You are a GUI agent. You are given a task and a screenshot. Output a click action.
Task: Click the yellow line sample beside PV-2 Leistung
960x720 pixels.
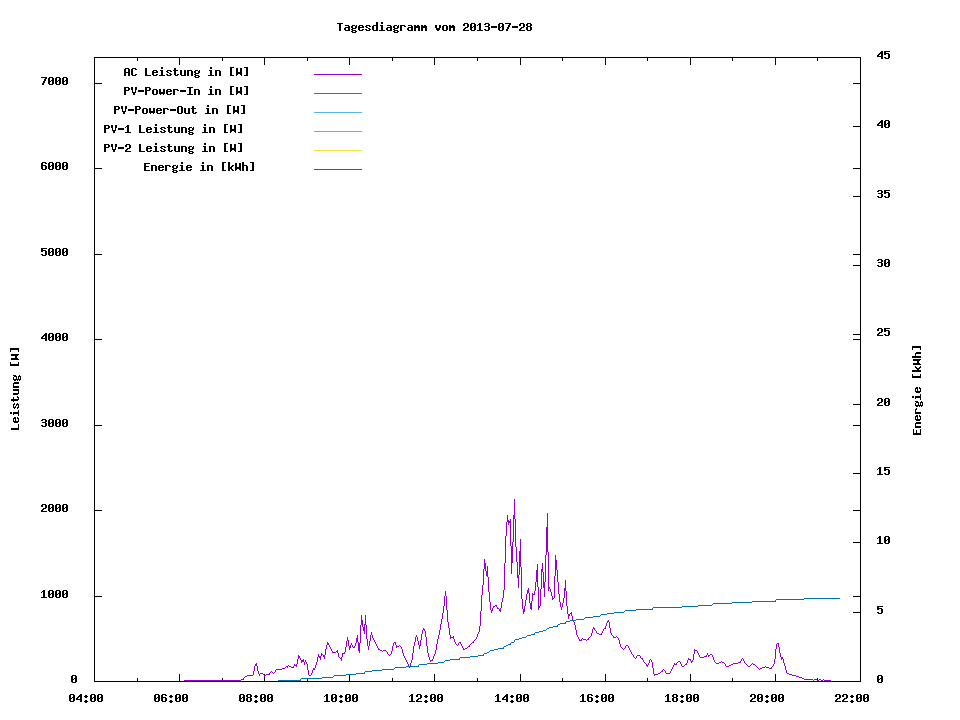[x=337, y=150]
